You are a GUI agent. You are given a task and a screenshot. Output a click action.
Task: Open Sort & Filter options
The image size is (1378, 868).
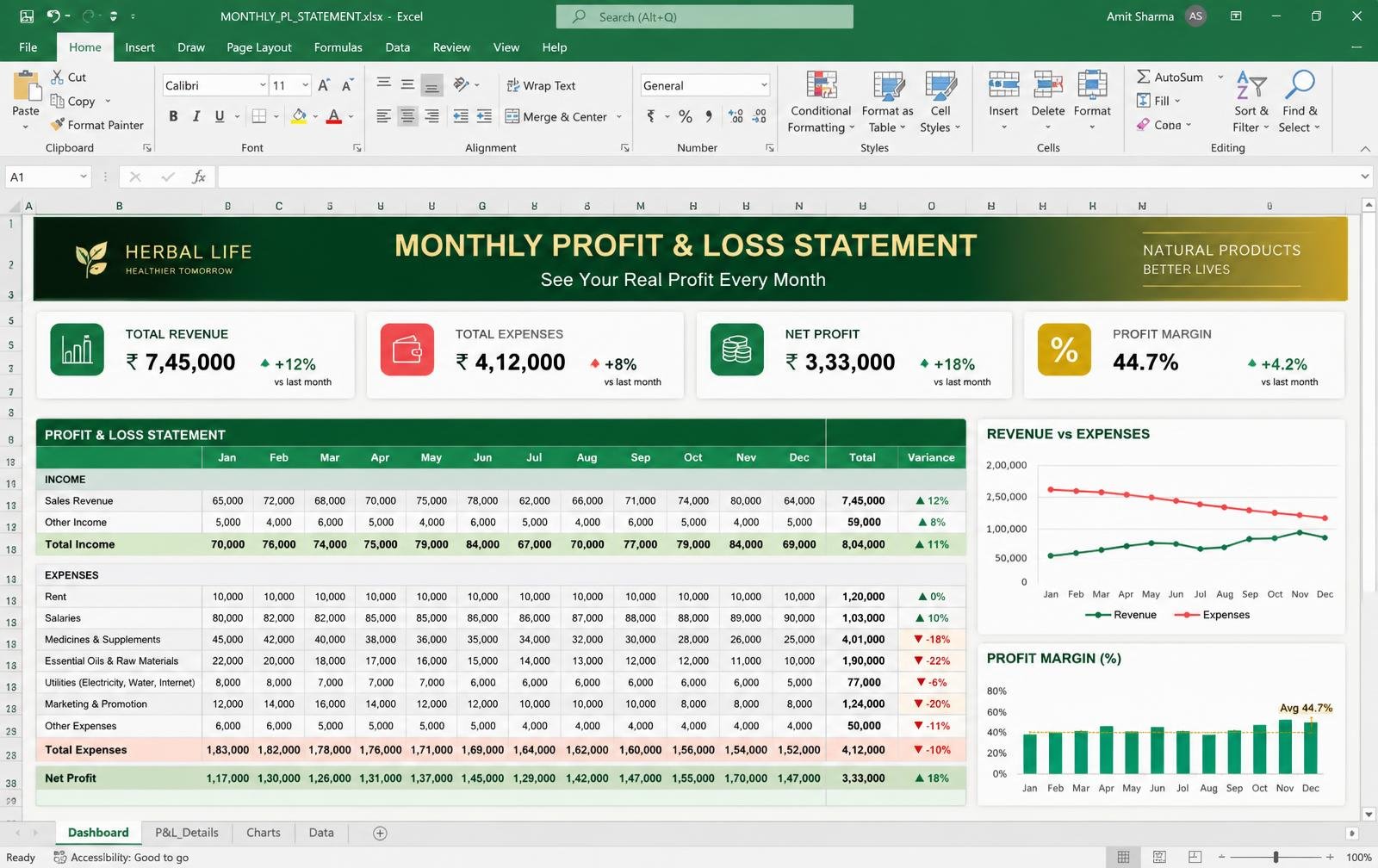tap(1251, 102)
